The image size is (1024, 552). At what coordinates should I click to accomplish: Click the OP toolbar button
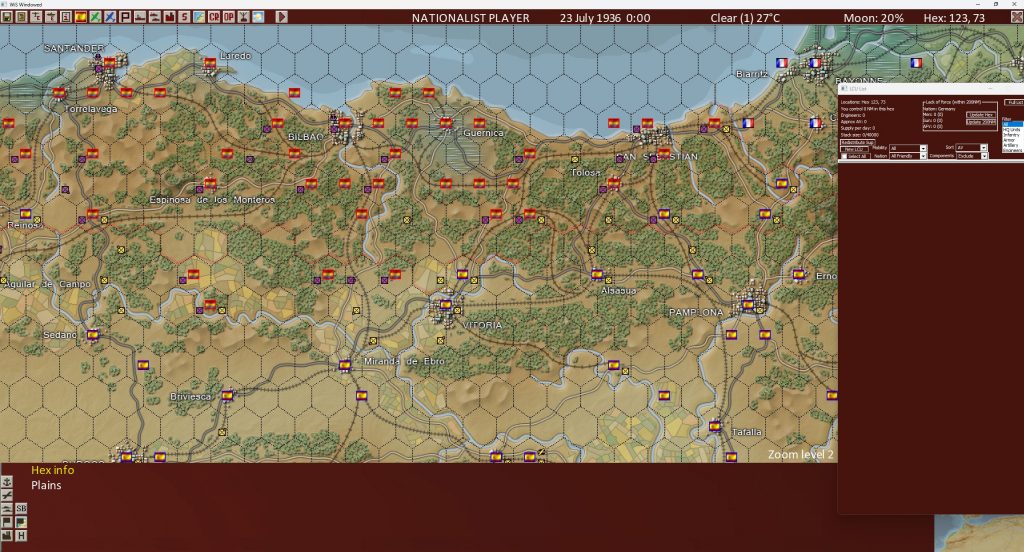pos(228,17)
